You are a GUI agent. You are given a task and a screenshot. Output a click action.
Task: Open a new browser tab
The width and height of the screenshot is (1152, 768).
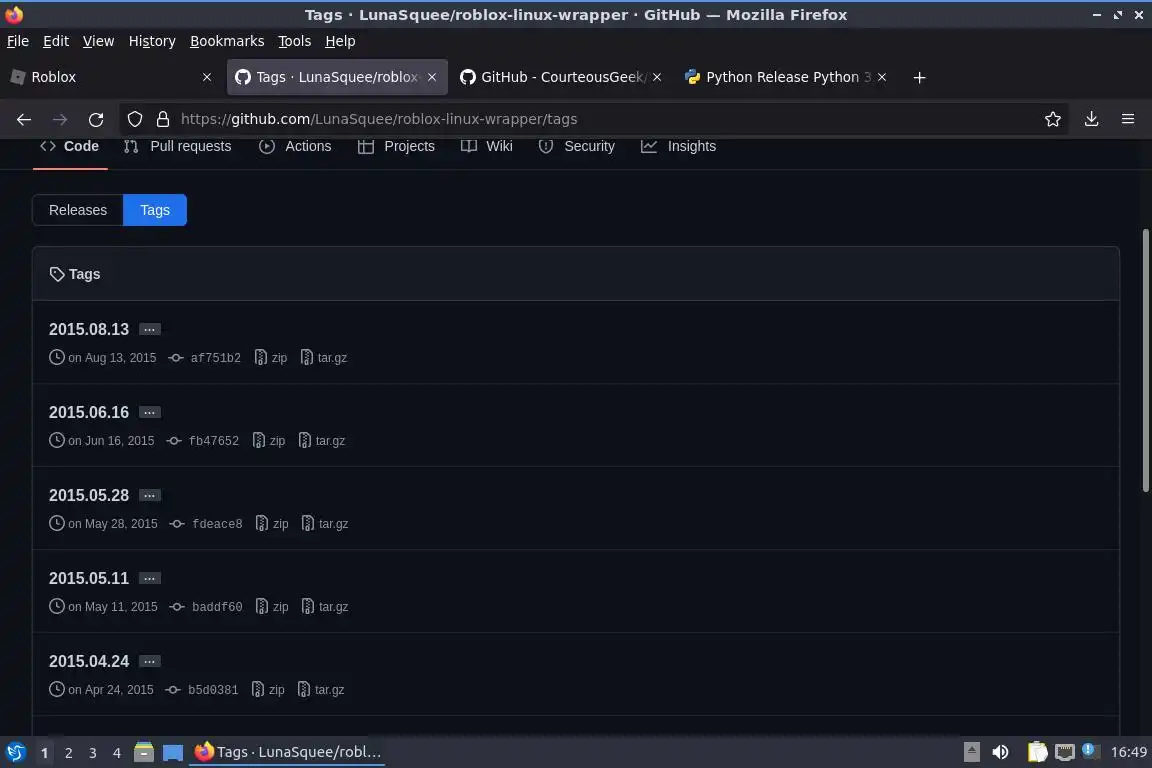919,77
